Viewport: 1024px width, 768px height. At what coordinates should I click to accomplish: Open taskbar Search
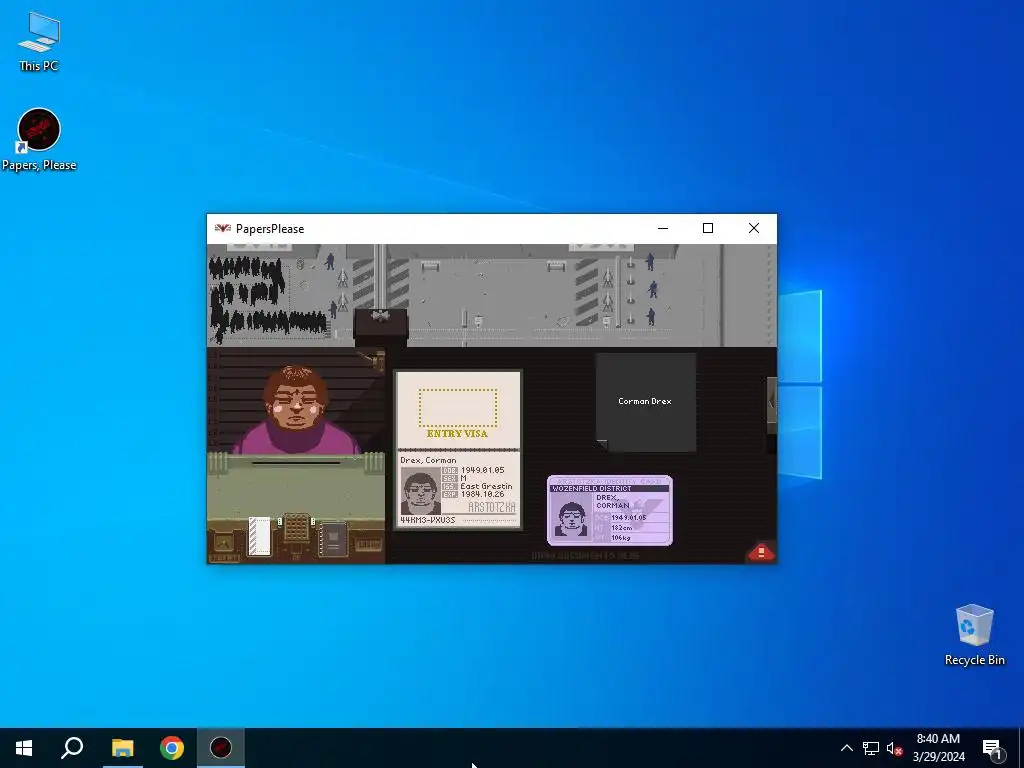point(72,748)
